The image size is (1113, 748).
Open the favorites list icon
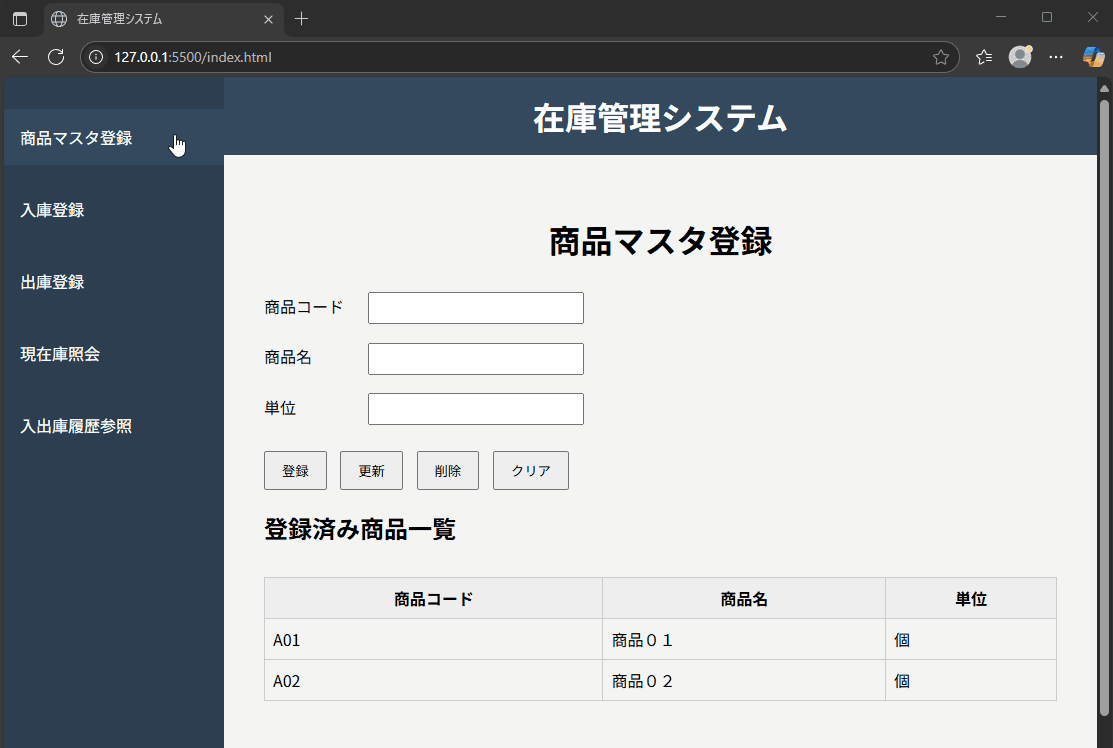click(x=984, y=57)
